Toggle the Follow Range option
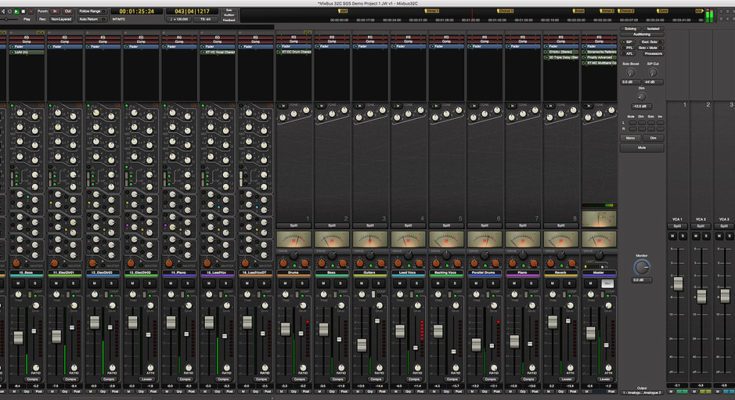The image size is (735, 400). click(x=91, y=10)
